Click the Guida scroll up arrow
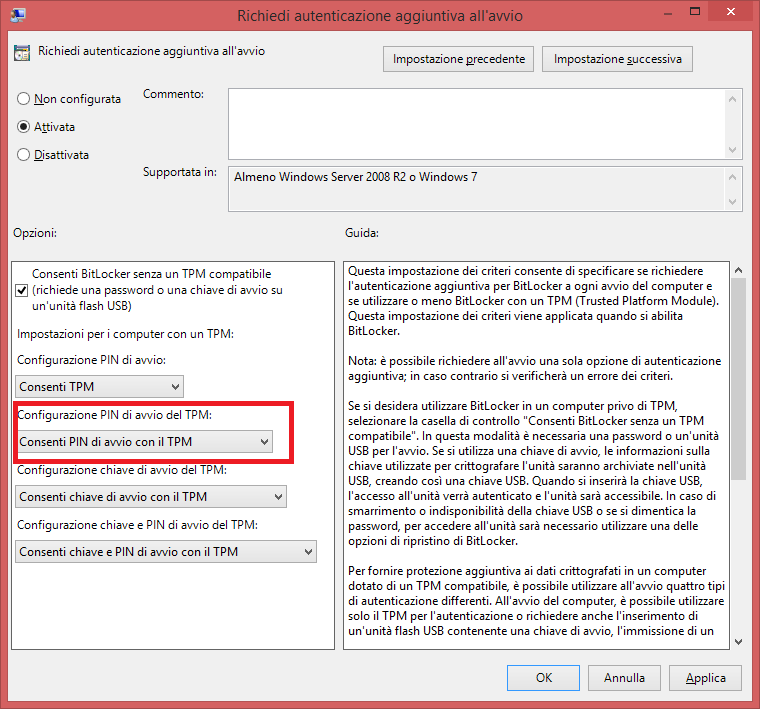The height and width of the screenshot is (709, 760). (x=738, y=270)
